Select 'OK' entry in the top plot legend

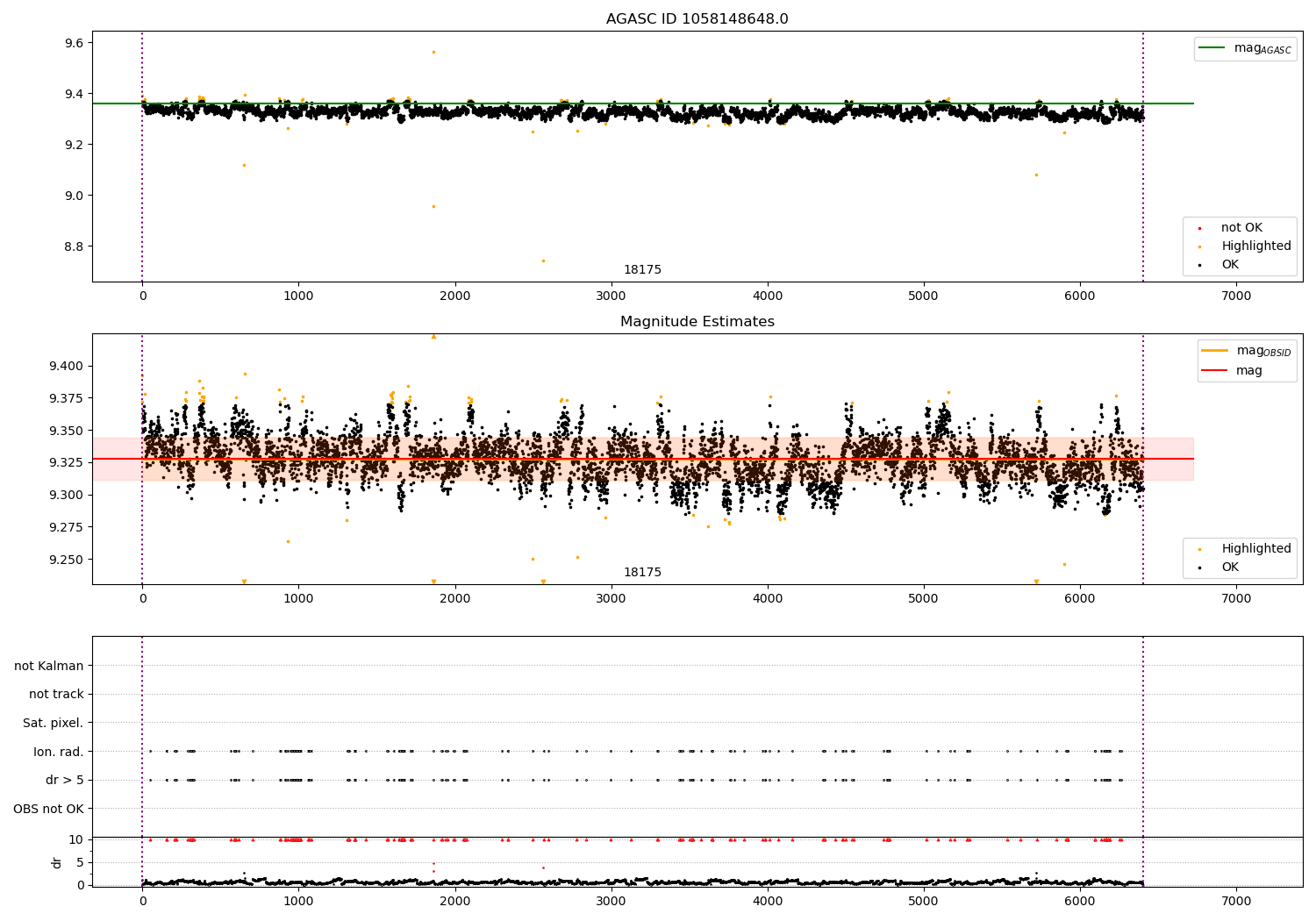point(1230,265)
